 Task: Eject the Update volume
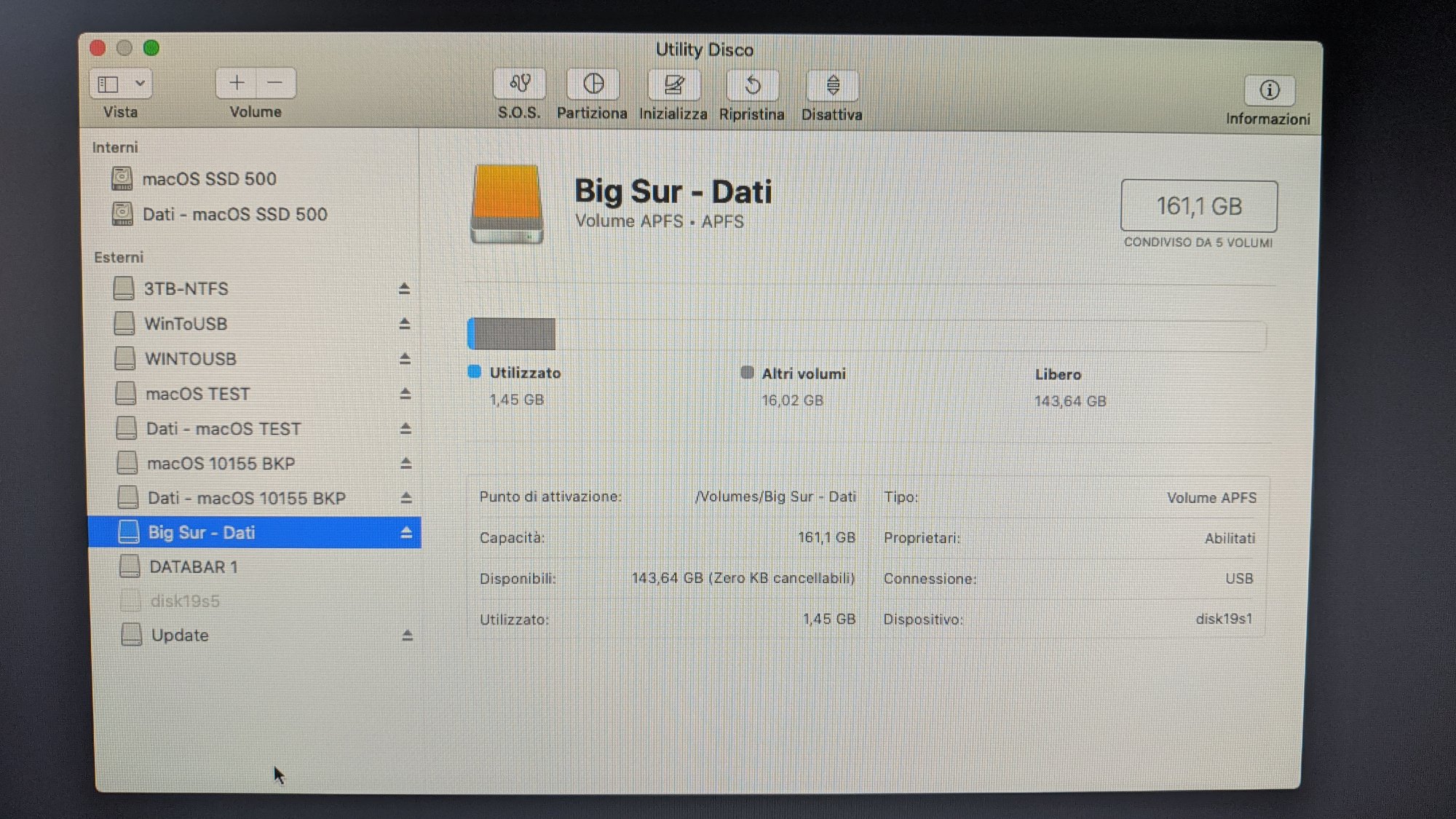pos(407,636)
